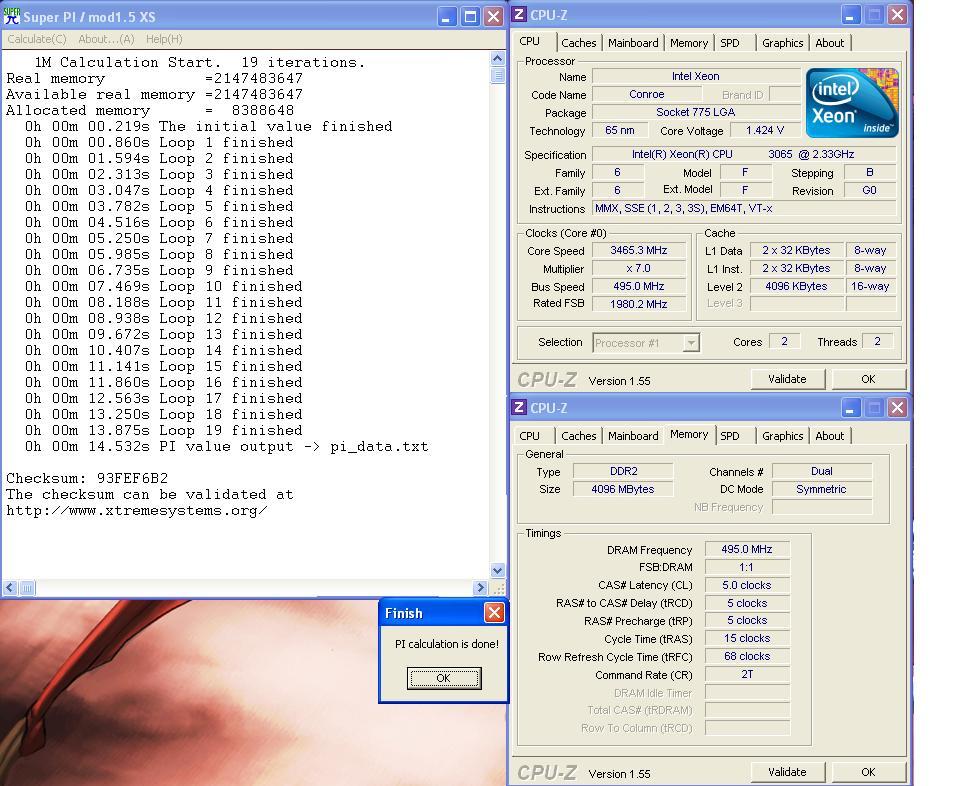This screenshot has width=960, height=786.
Task: Click the DRAM Frequency value 495.0 MHz
Action: pyautogui.click(x=747, y=549)
